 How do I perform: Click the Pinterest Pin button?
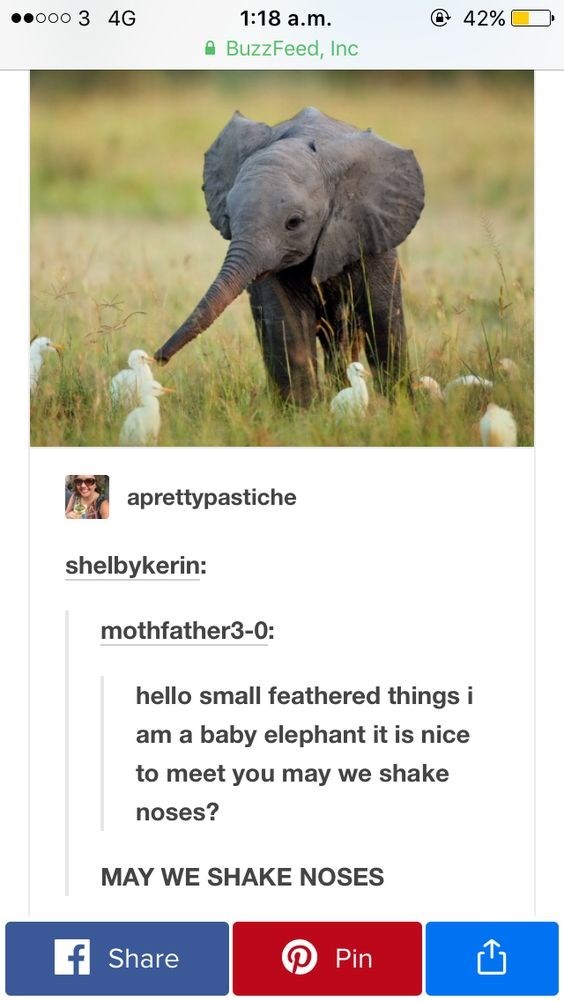click(327, 958)
